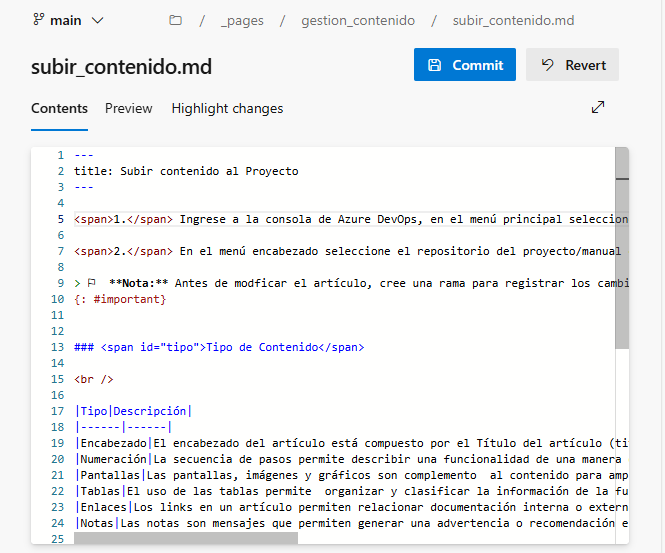Open the main branch dropdown
Image resolution: width=665 pixels, height=553 pixels.
click(97, 20)
